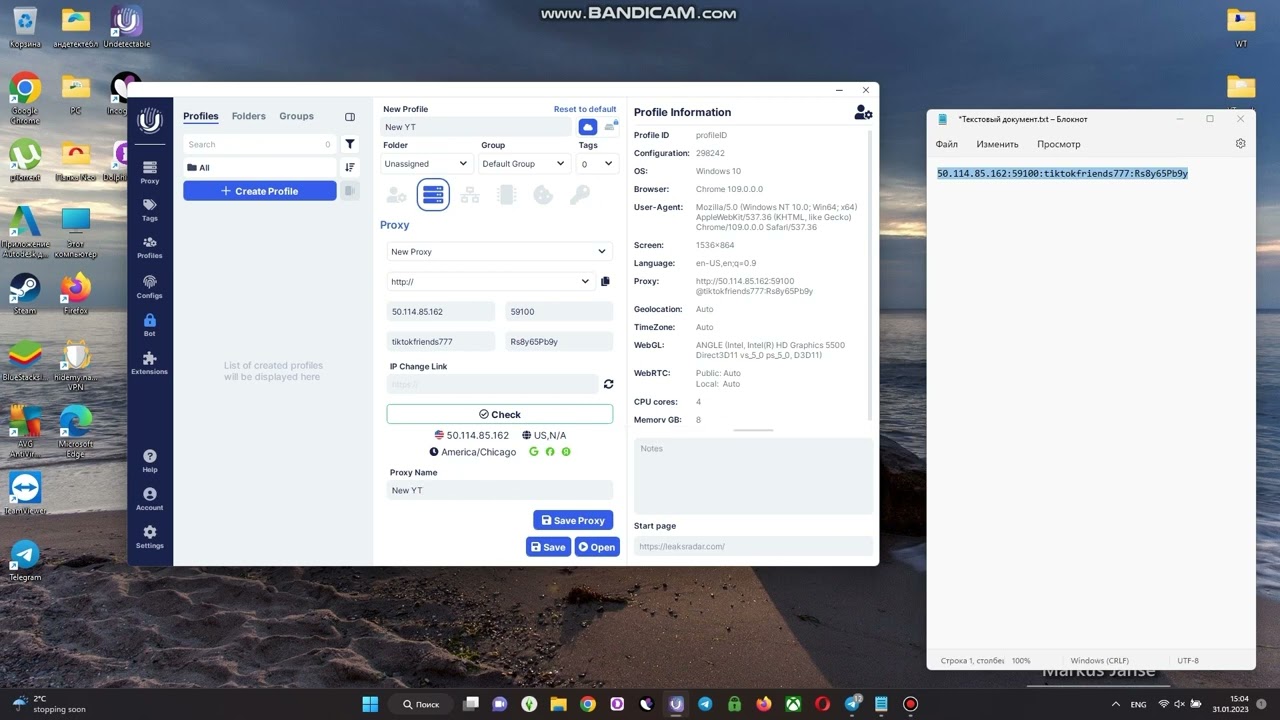Click the Open profile button
The height and width of the screenshot is (720, 1280).
click(597, 547)
